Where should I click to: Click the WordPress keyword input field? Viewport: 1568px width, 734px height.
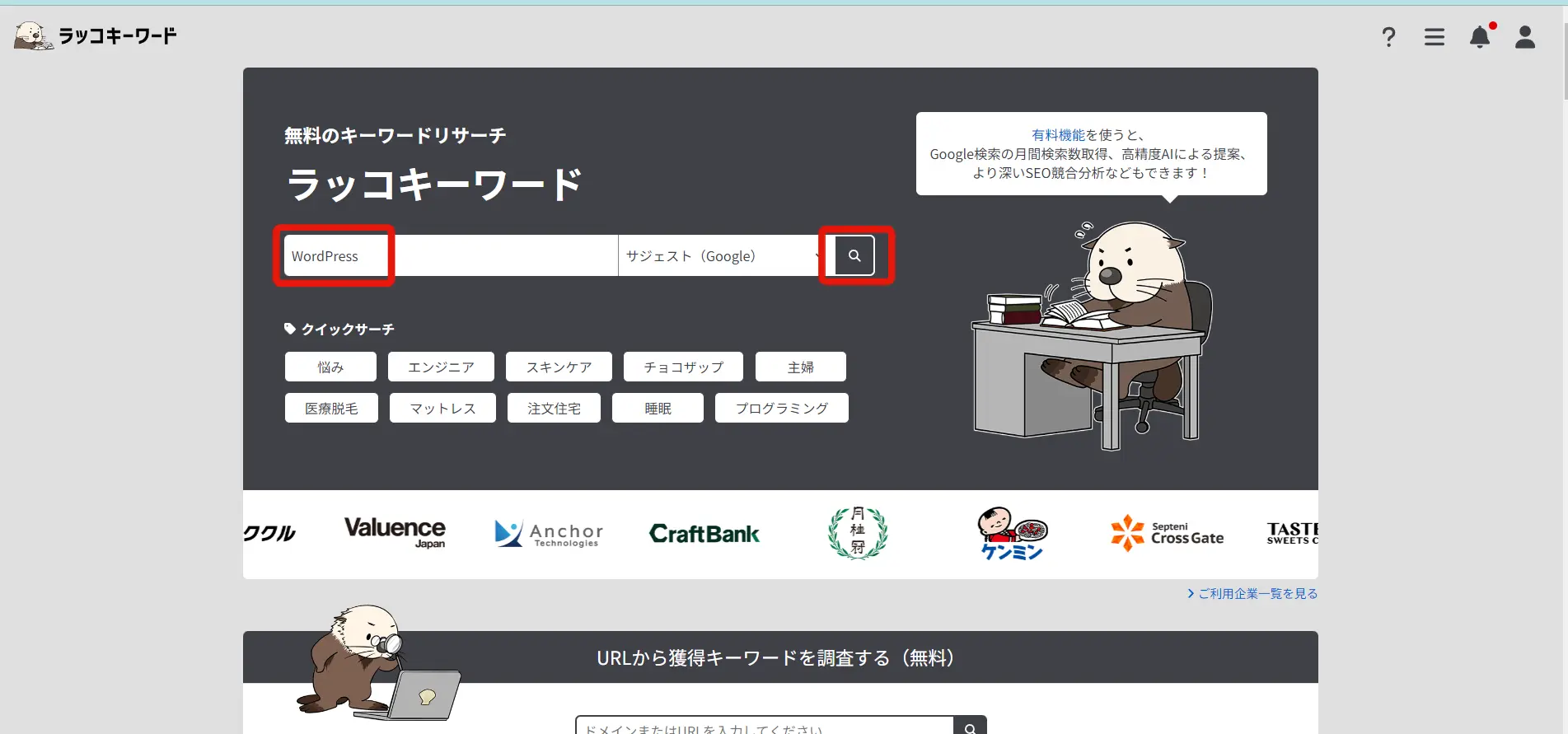pos(451,255)
